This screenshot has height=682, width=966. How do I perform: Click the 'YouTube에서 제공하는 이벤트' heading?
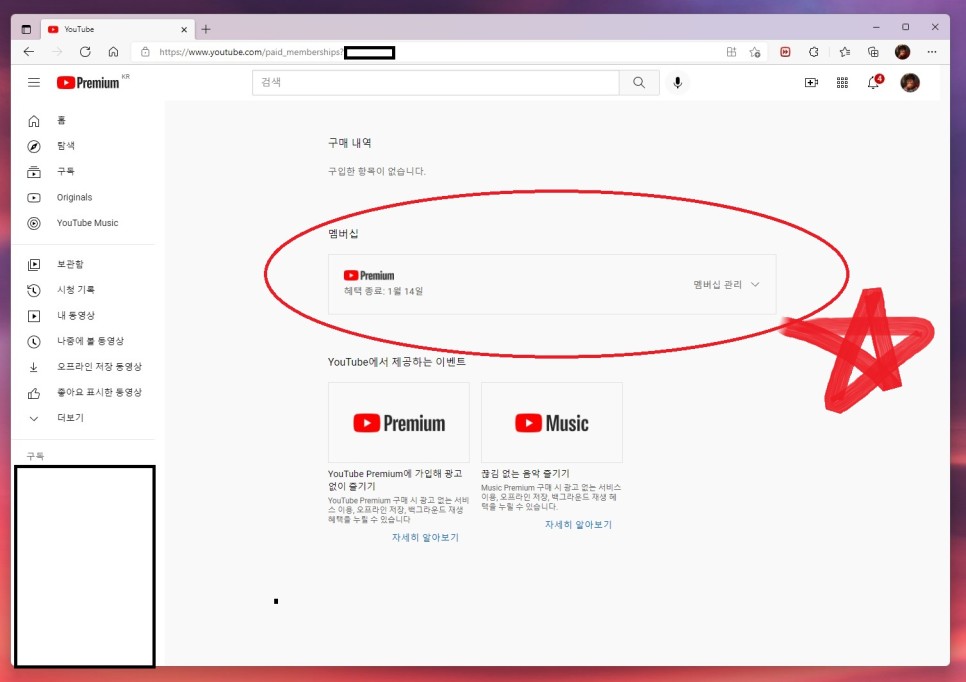tap(397, 362)
